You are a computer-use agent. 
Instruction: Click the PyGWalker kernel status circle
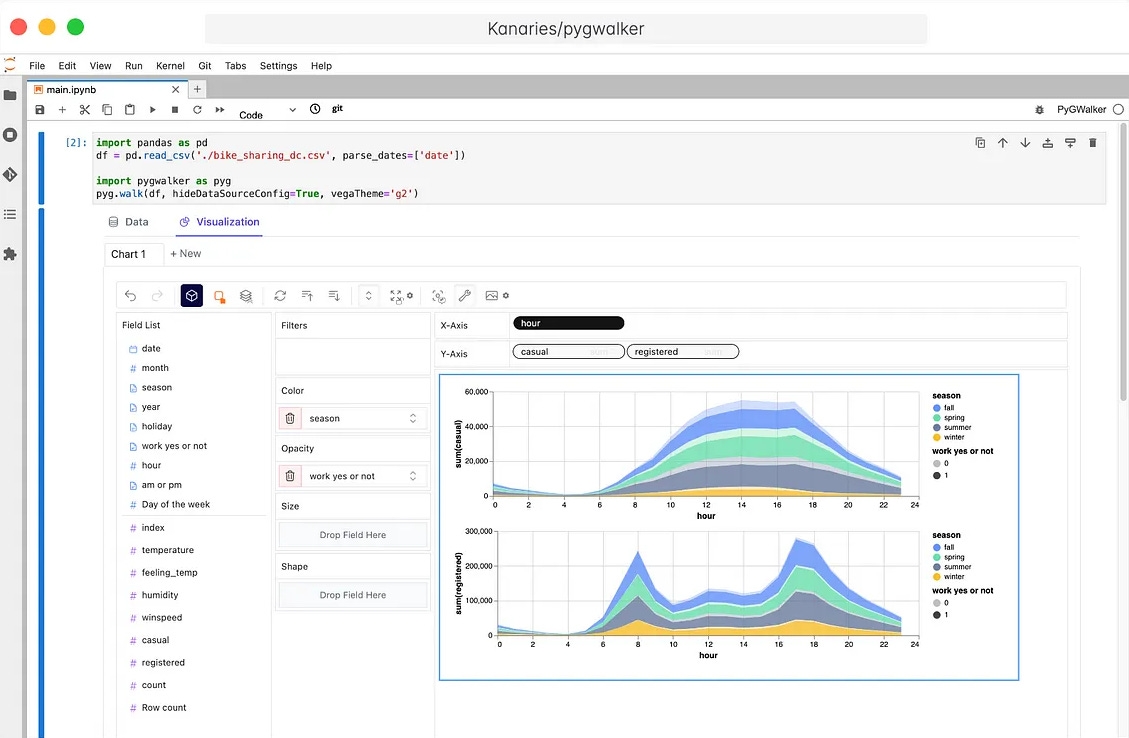pyautogui.click(x=1118, y=109)
